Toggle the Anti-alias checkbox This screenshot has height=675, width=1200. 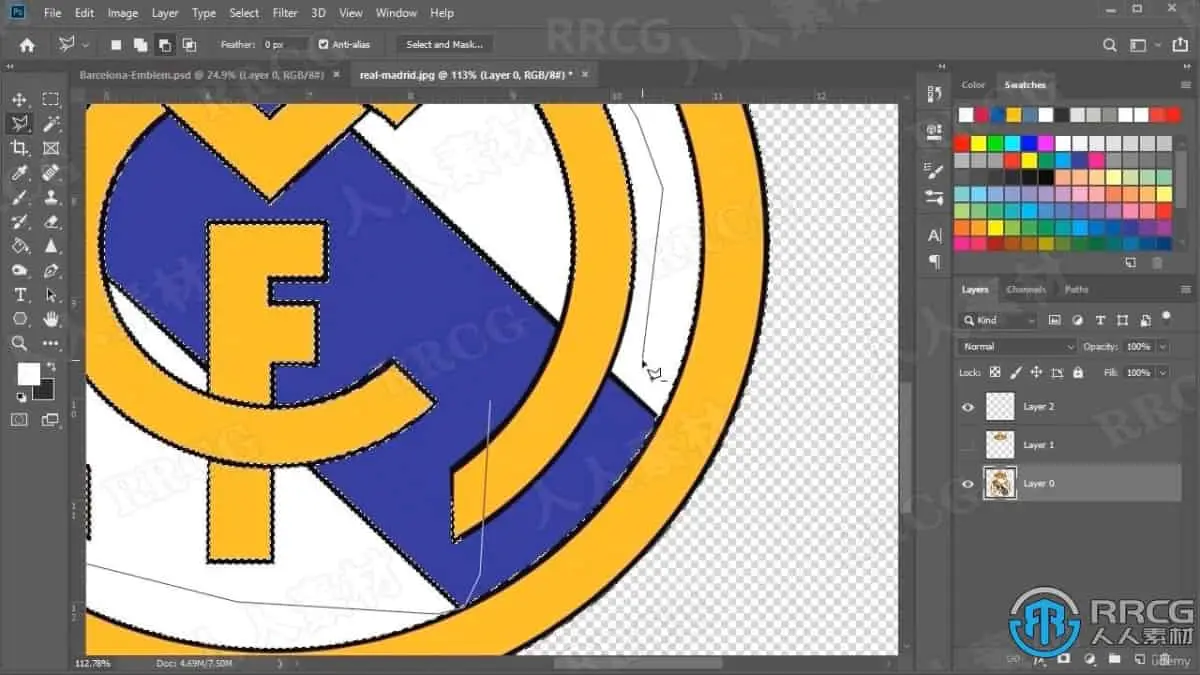coord(323,44)
